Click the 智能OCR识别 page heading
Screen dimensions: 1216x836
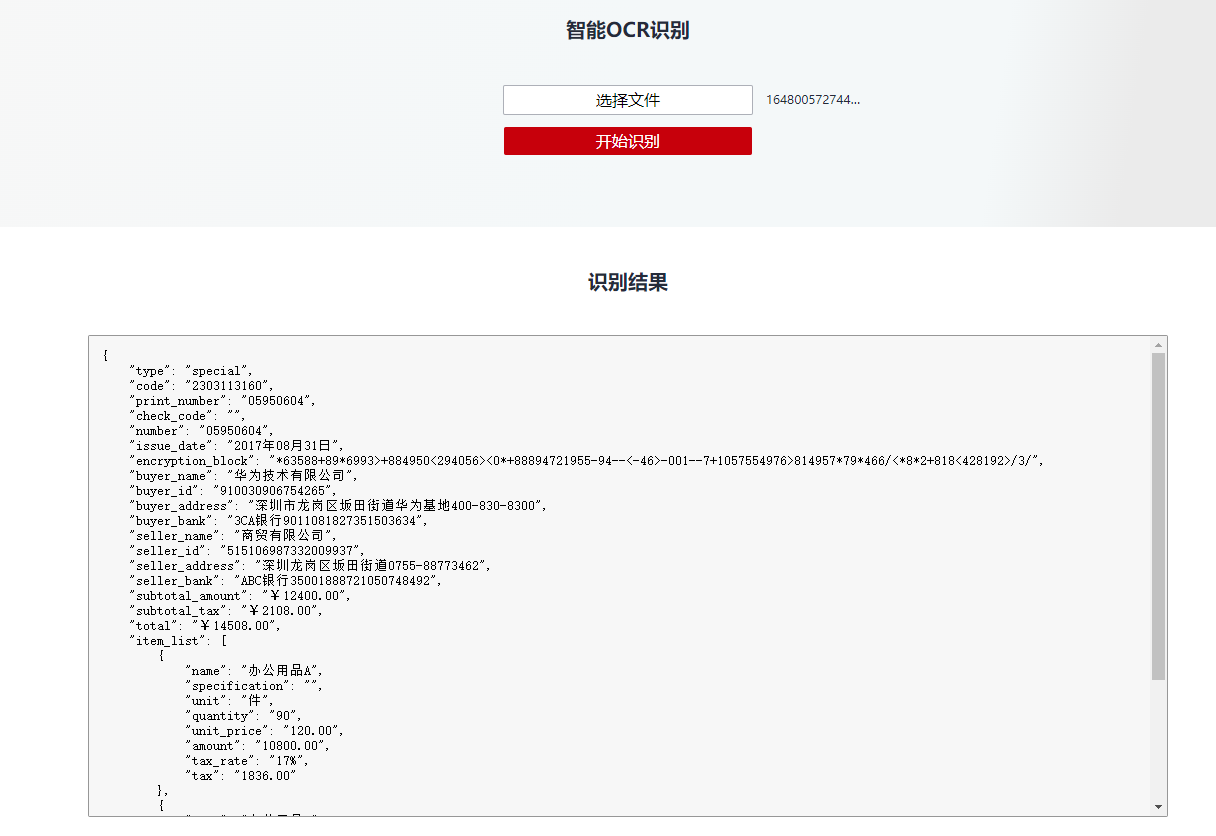(627, 30)
